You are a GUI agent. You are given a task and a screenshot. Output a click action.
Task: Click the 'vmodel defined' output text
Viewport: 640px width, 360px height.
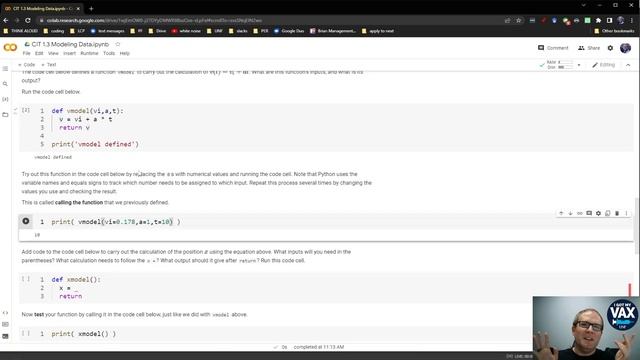[53, 157]
